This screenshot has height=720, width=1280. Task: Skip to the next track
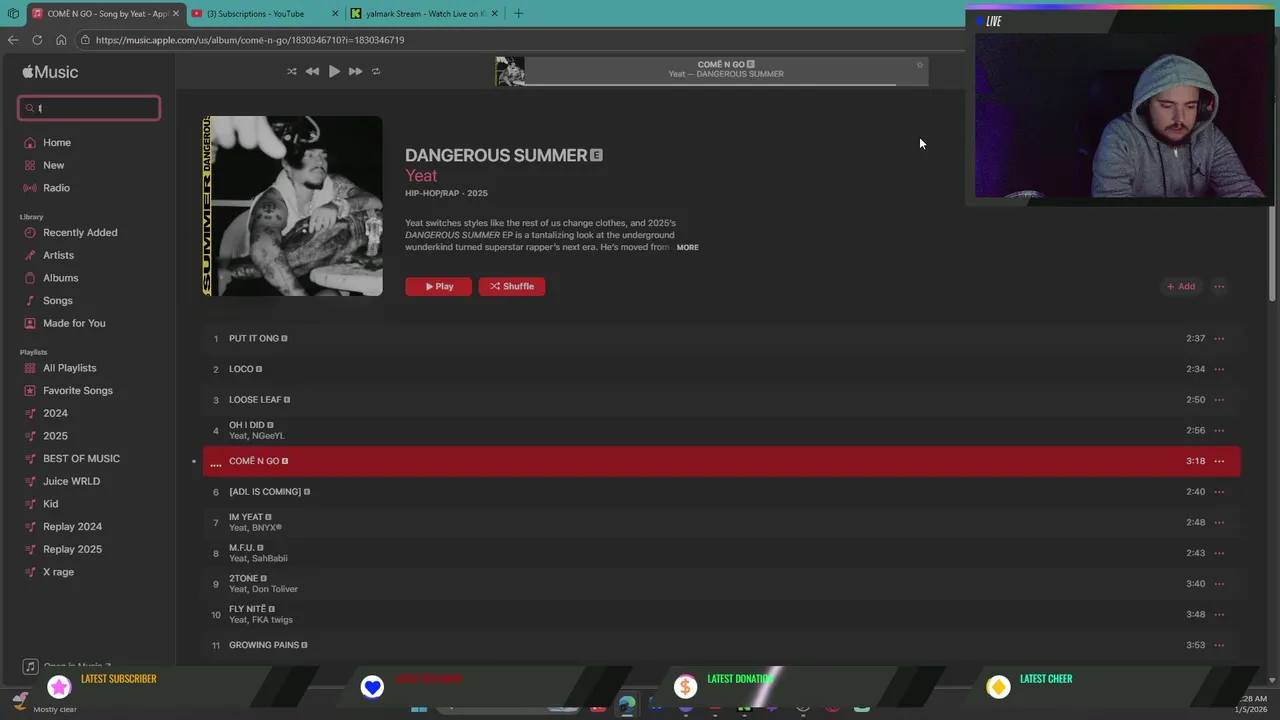point(355,71)
